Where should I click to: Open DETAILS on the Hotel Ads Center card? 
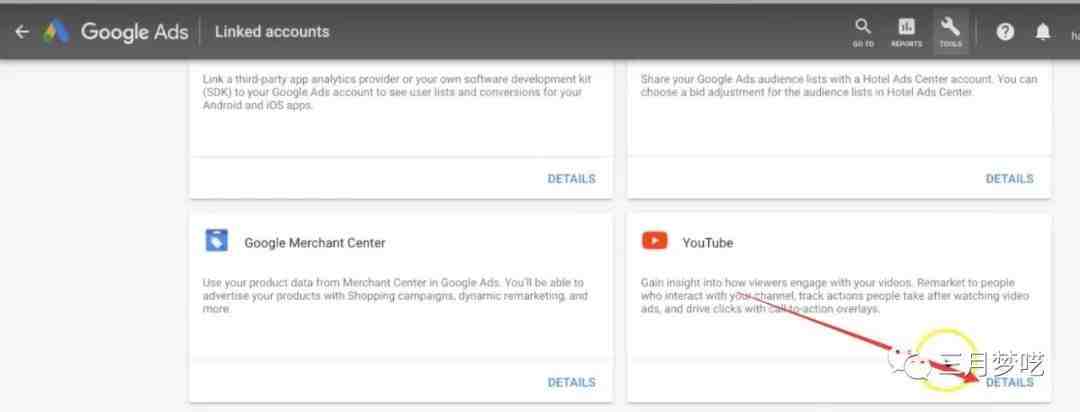1009,179
